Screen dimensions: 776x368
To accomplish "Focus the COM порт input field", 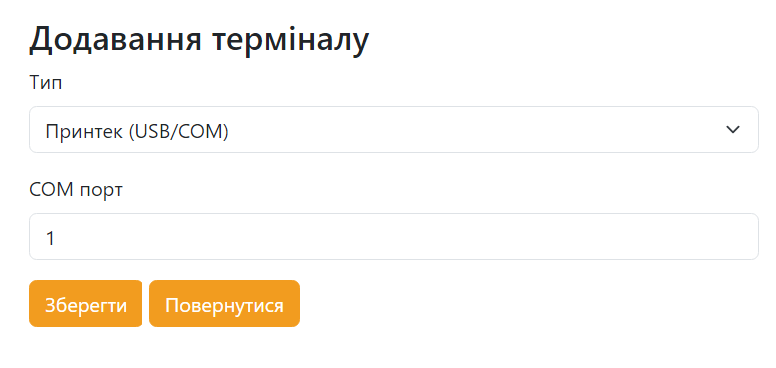I will coord(394,236).
